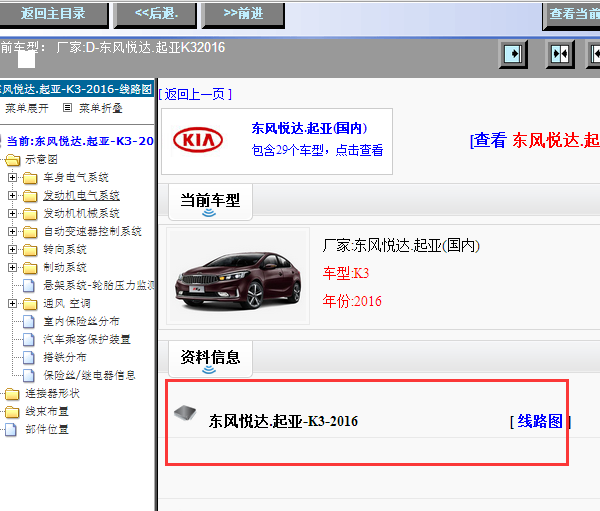Click the 连接器形状 folder icon
Viewport: 600px width, 511px height.
pos(12,394)
